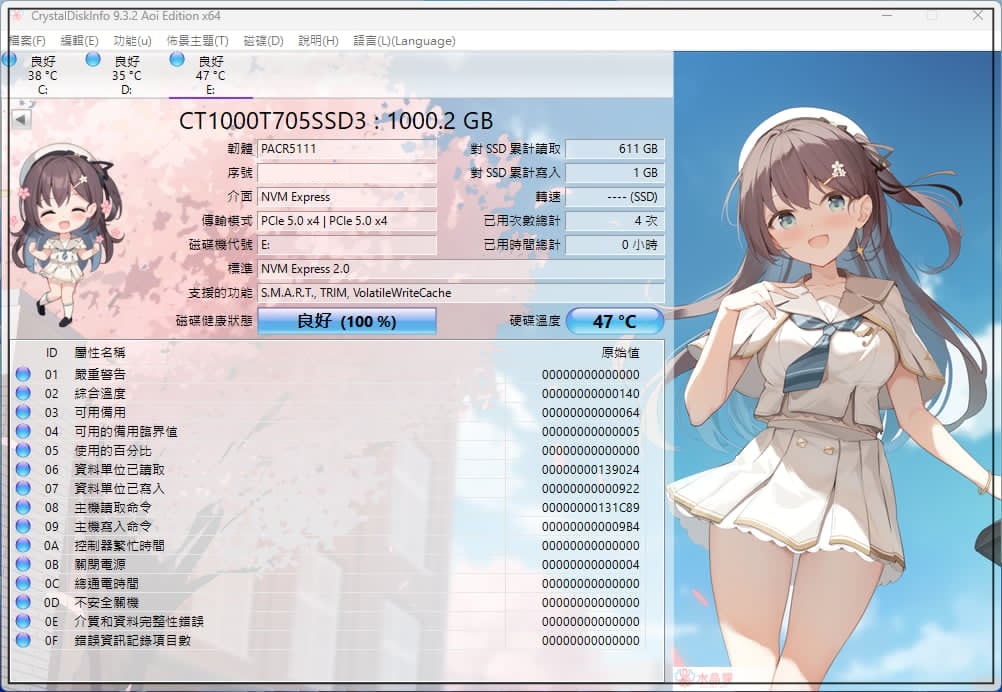Click the status orb for attribute 0B
This screenshot has height=692, width=1002.
click(23, 564)
